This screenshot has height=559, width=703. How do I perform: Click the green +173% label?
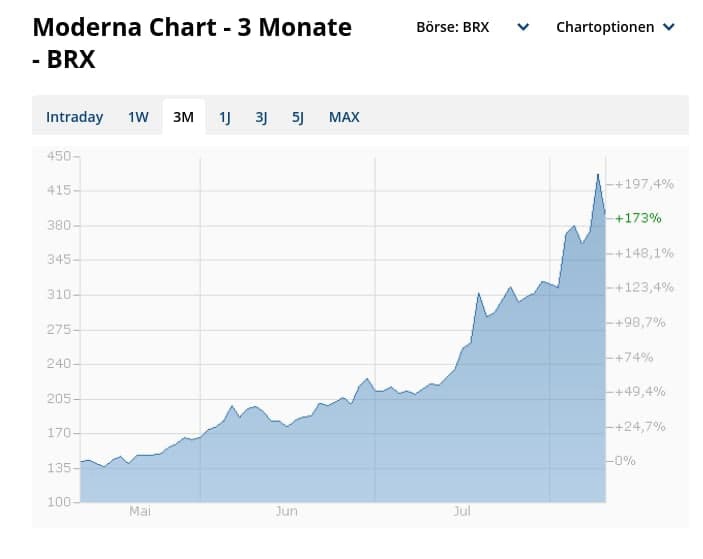638,217
